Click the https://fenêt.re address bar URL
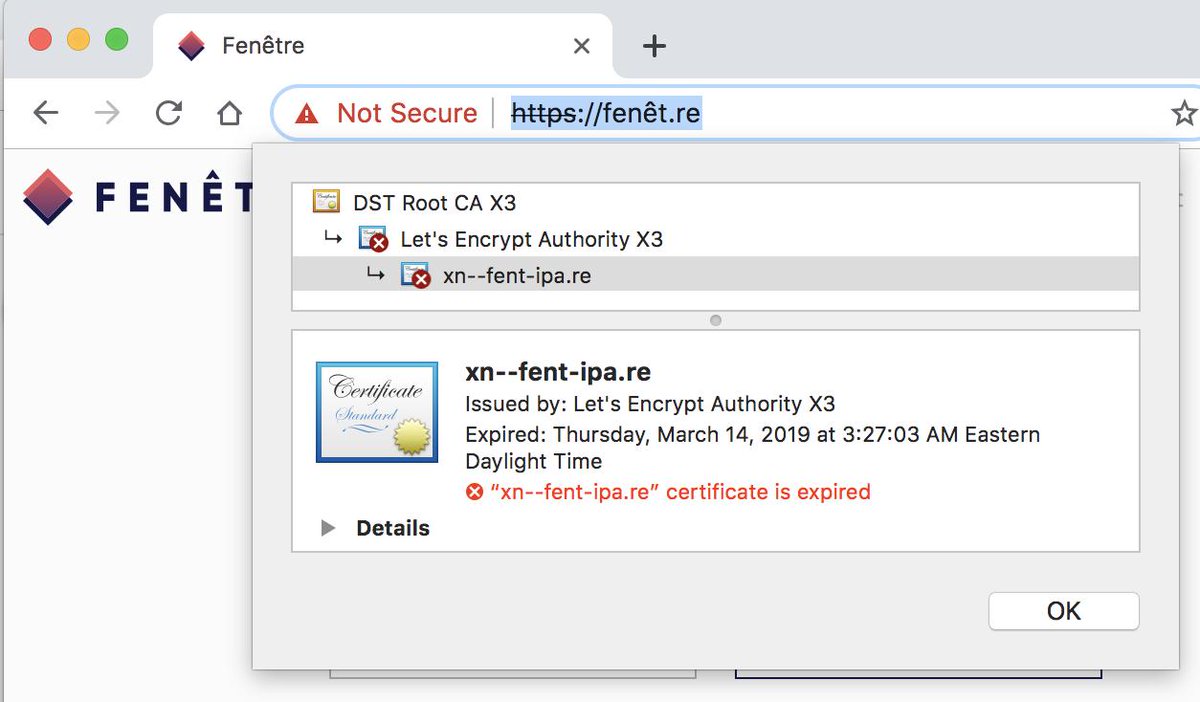Viewport: 1200px width, 702px height. click(606, 113)
